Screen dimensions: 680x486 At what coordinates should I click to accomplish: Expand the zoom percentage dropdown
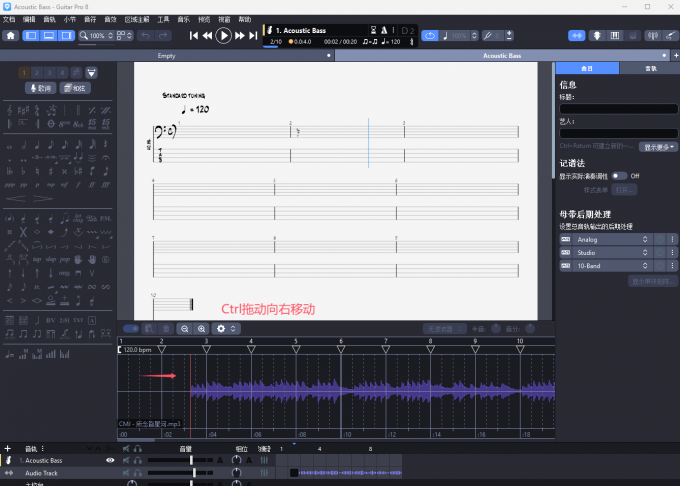111,36
